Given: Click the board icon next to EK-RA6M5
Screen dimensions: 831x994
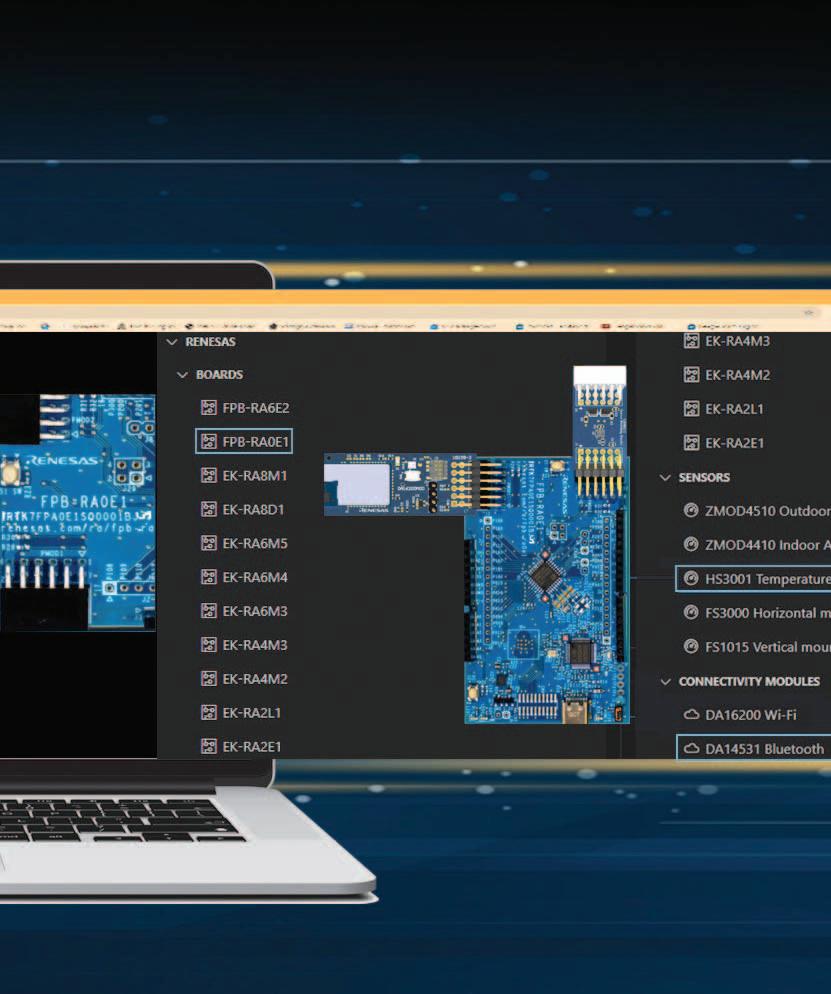Looking at the screenshot, I should tap(209, 543).
